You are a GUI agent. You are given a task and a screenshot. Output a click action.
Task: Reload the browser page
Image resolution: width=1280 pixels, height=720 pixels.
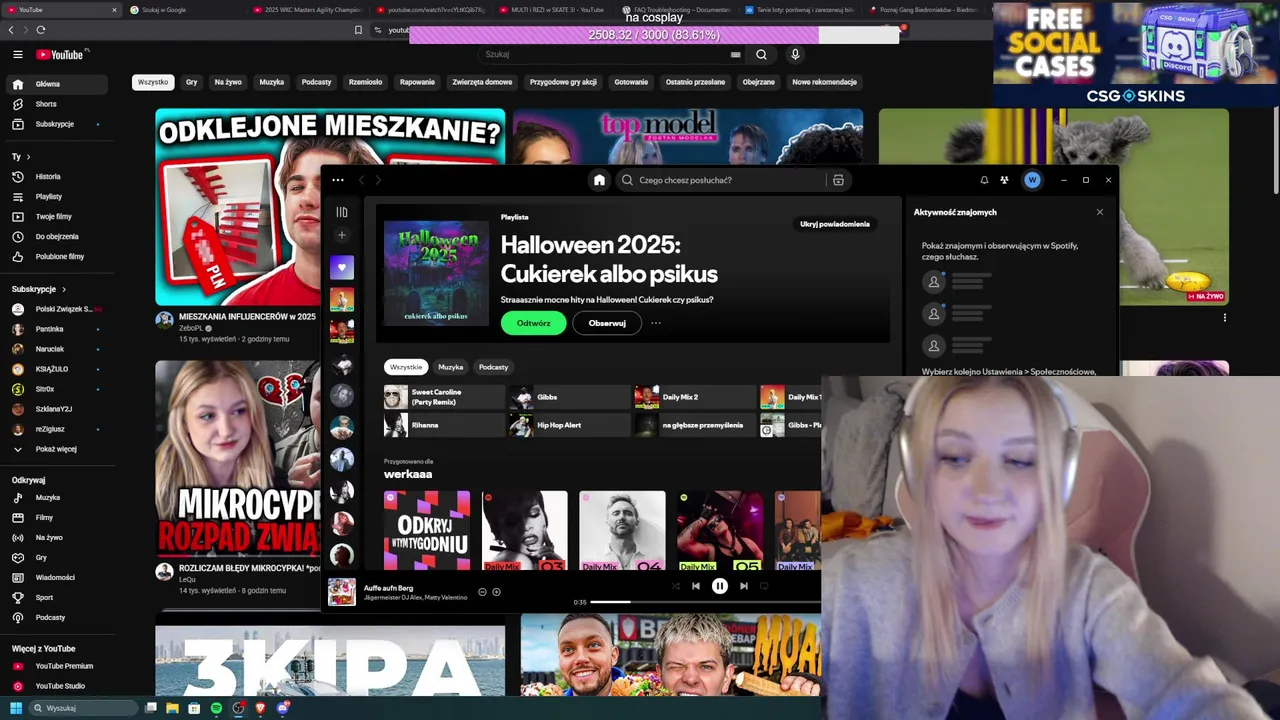(40, 30)
